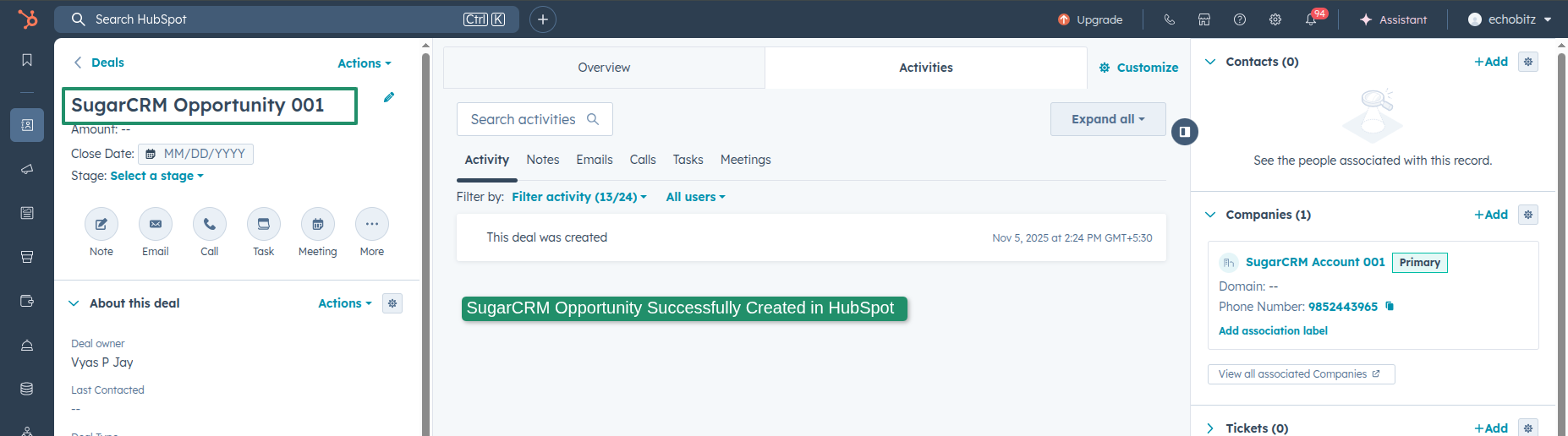Image resolution: width=1568 pixels, height=436 pixels.
Task: Open Actions dropdown in About this deal
Action: point(345,303)
